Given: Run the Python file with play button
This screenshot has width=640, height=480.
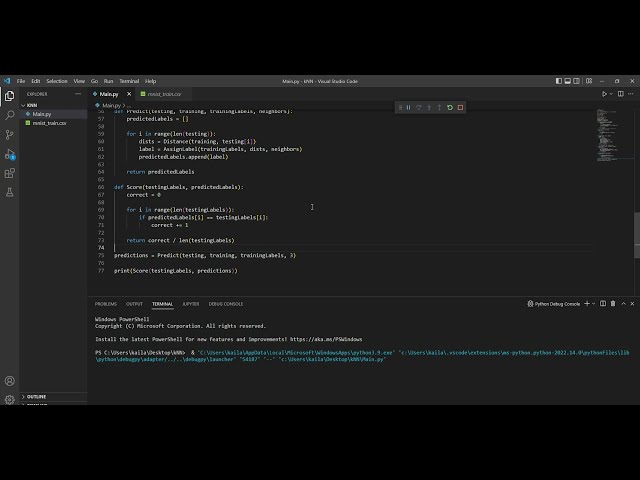Looking at the screenshot, I should [x=604, y=94].
